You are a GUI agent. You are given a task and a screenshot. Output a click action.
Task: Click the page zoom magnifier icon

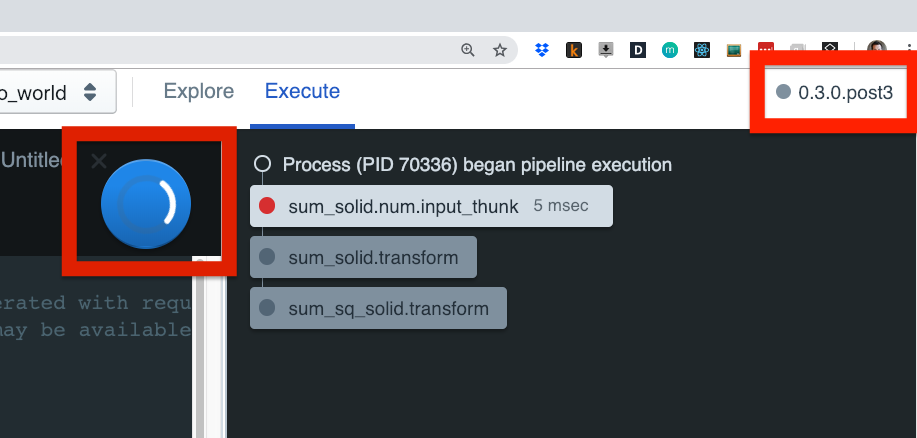[467, 50]
